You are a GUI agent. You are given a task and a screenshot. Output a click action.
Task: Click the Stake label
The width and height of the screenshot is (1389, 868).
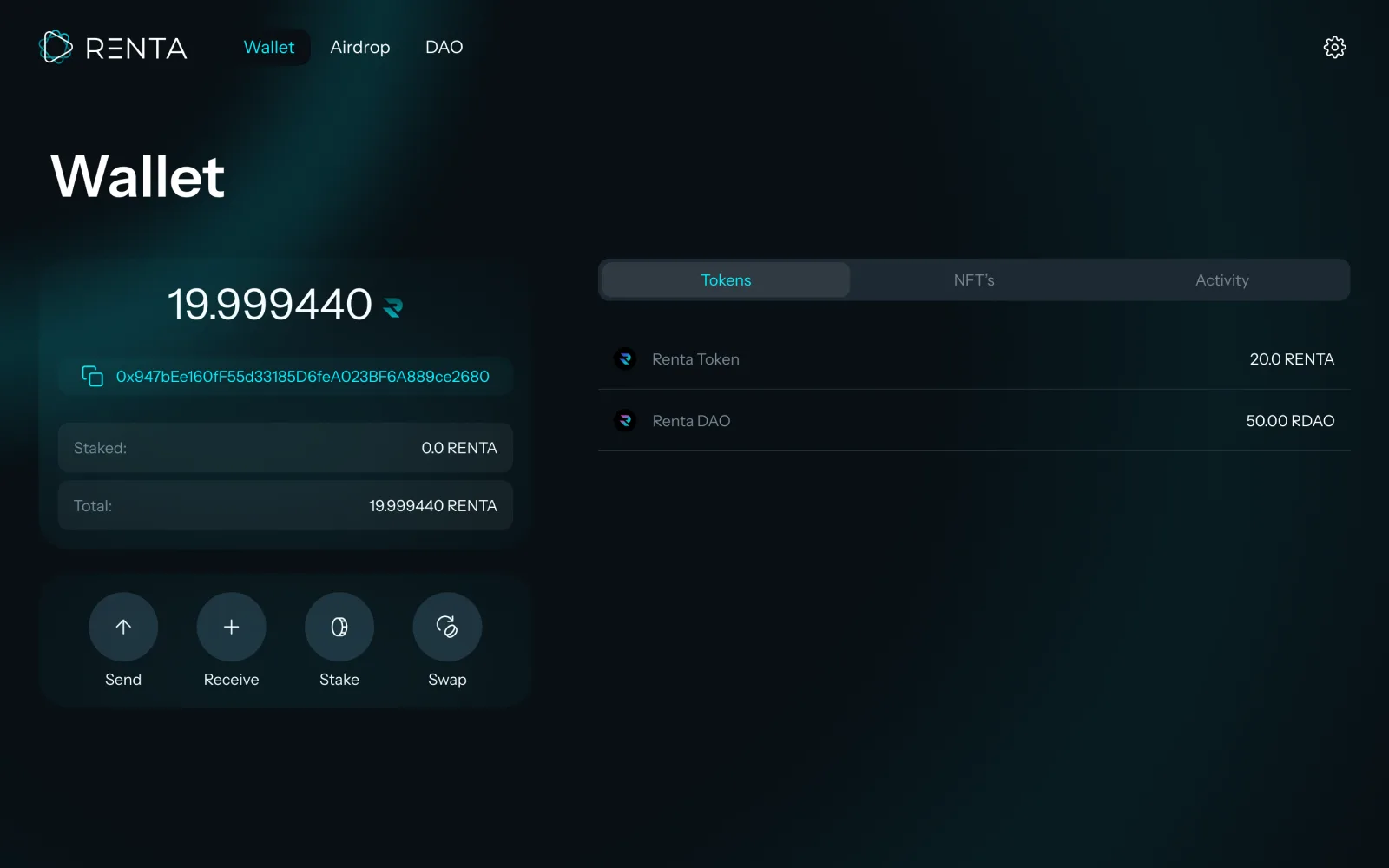[x=339, y=679]
